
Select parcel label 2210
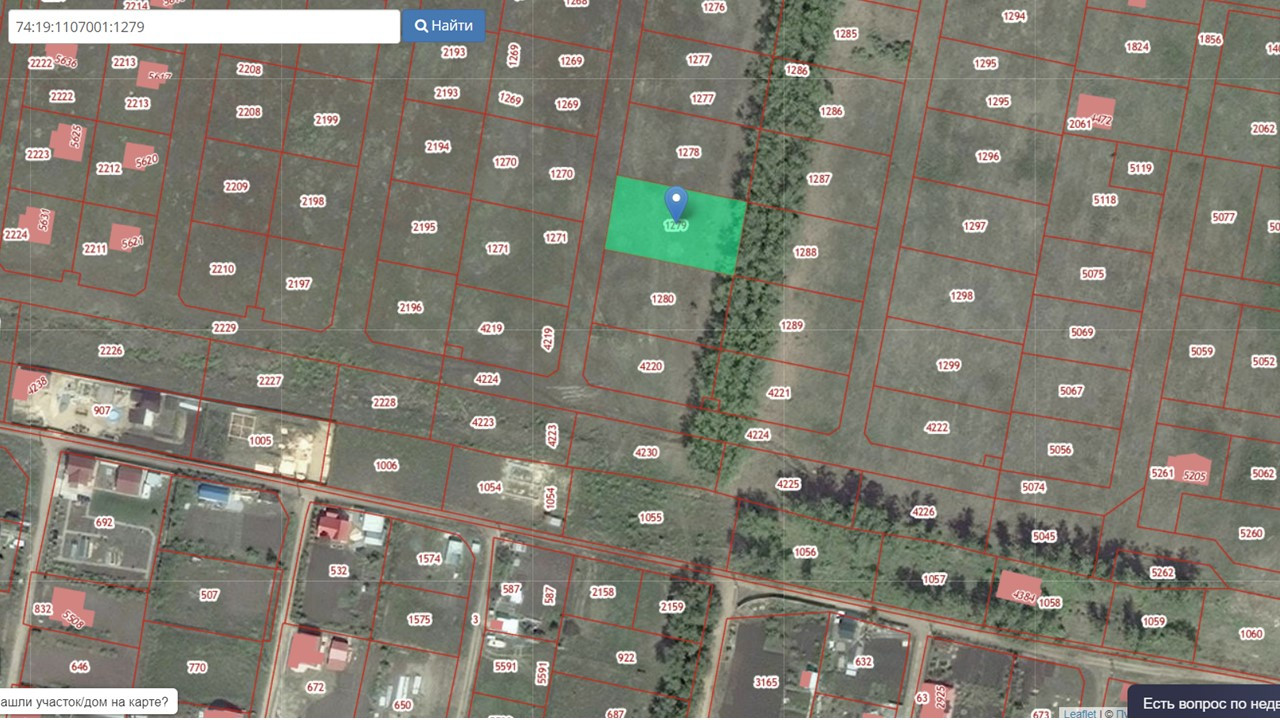click(222, 269)
